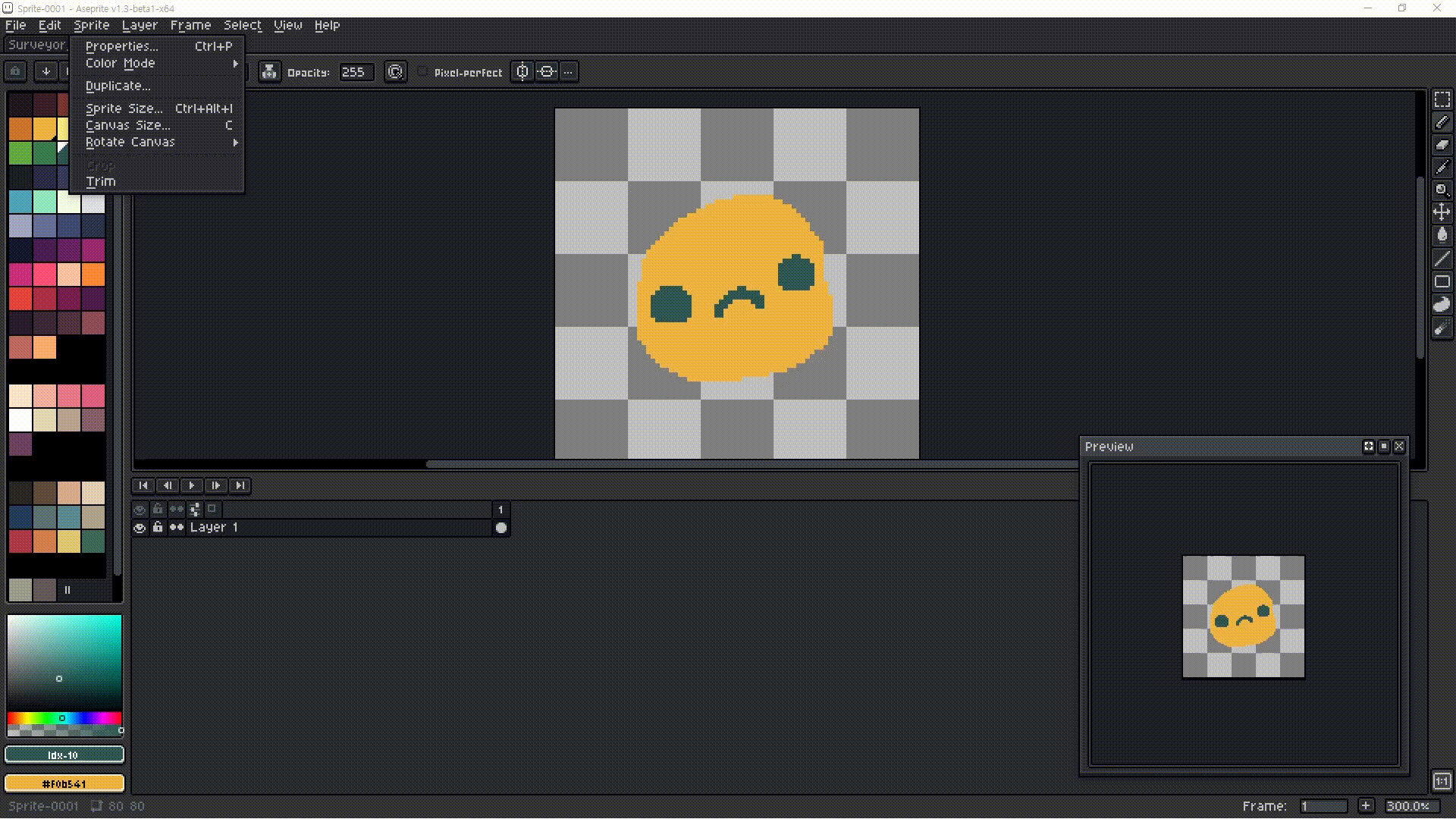Select the Eyedropper tool
The height and width of the screenshot is (819, 1456).
(x=1442, y=168)
